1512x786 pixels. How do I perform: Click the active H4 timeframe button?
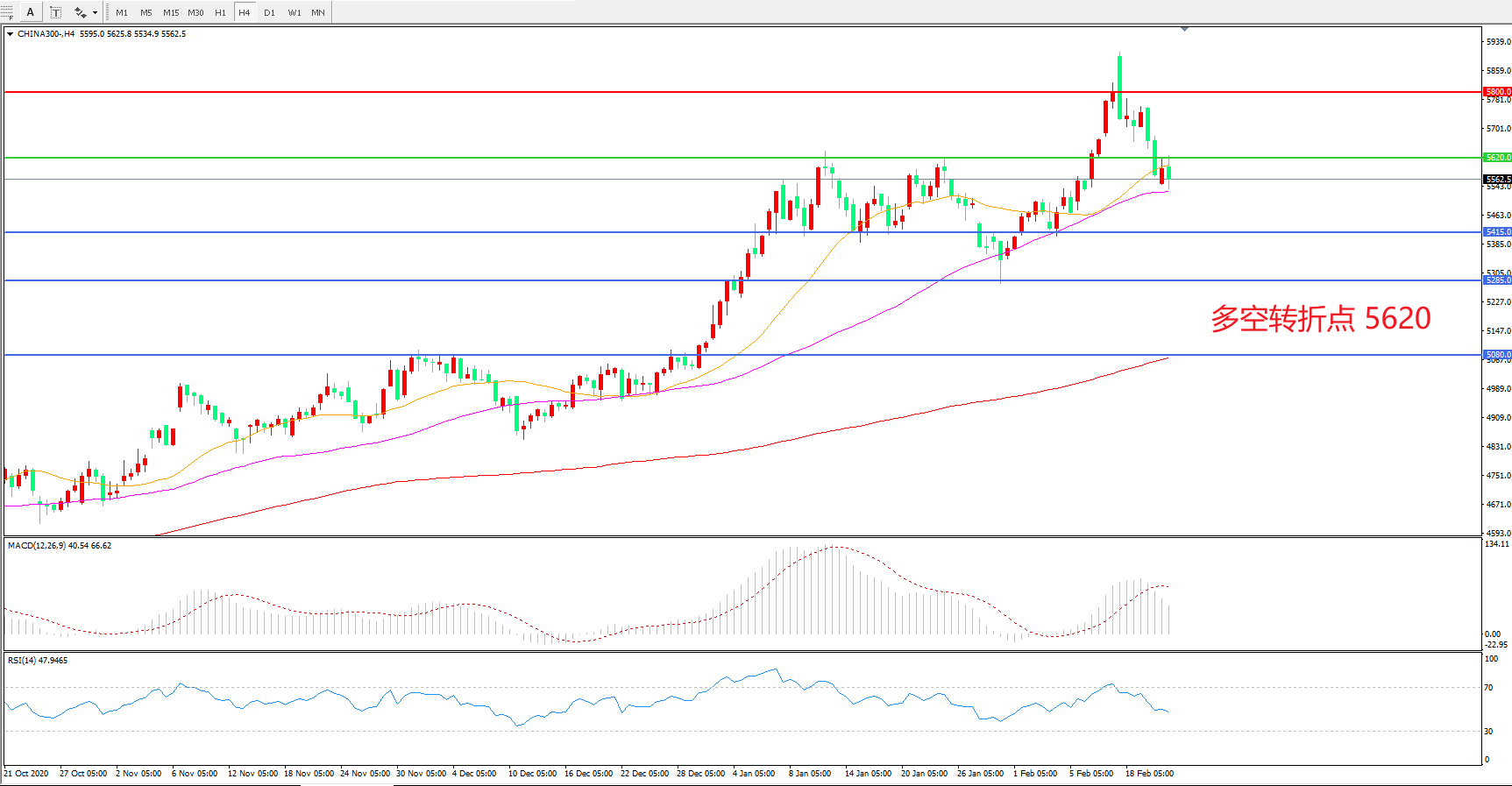tap(245, 12)
